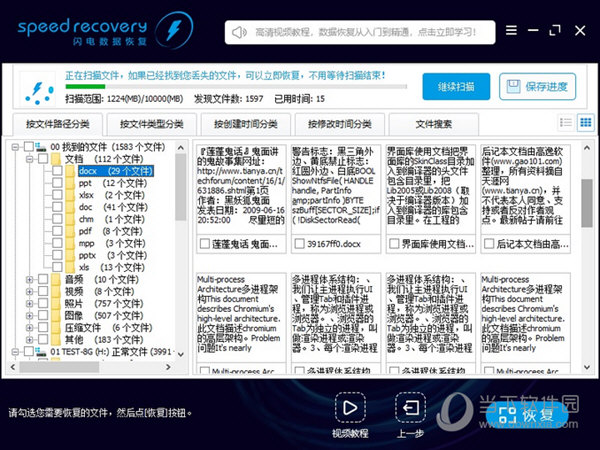
Task: Click the 上一步 back icon
Action: (410, 411)
